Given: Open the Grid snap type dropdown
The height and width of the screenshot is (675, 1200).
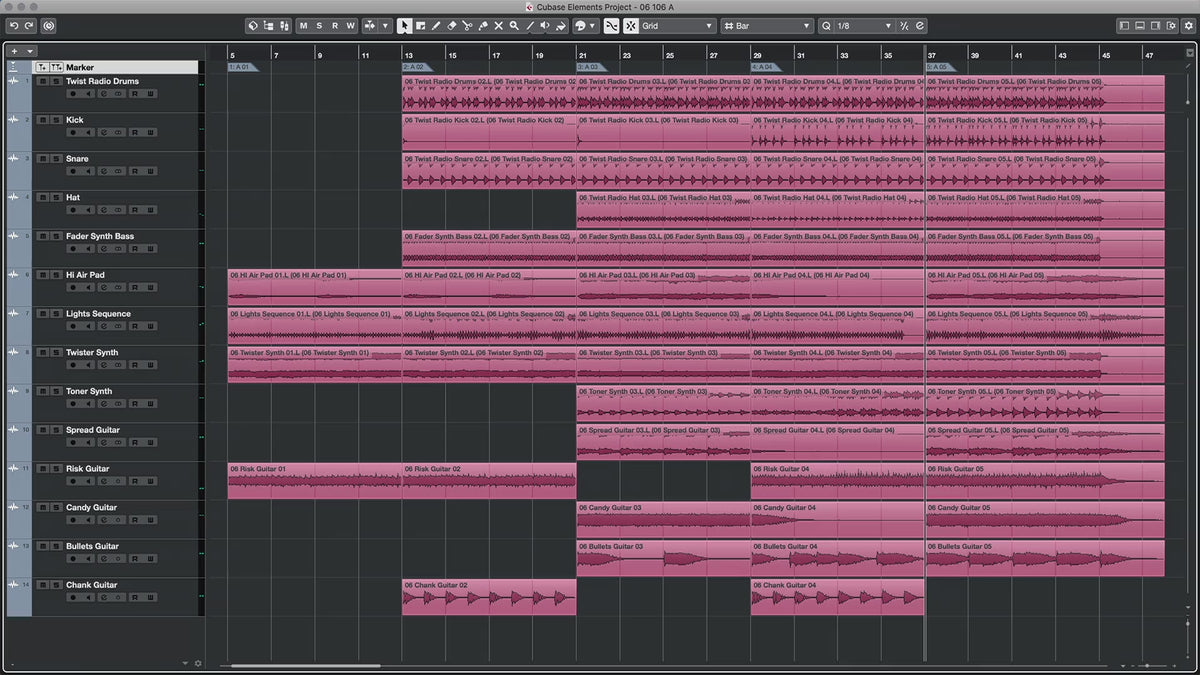Looking at the screenshot, I should [x=676, y=25].
